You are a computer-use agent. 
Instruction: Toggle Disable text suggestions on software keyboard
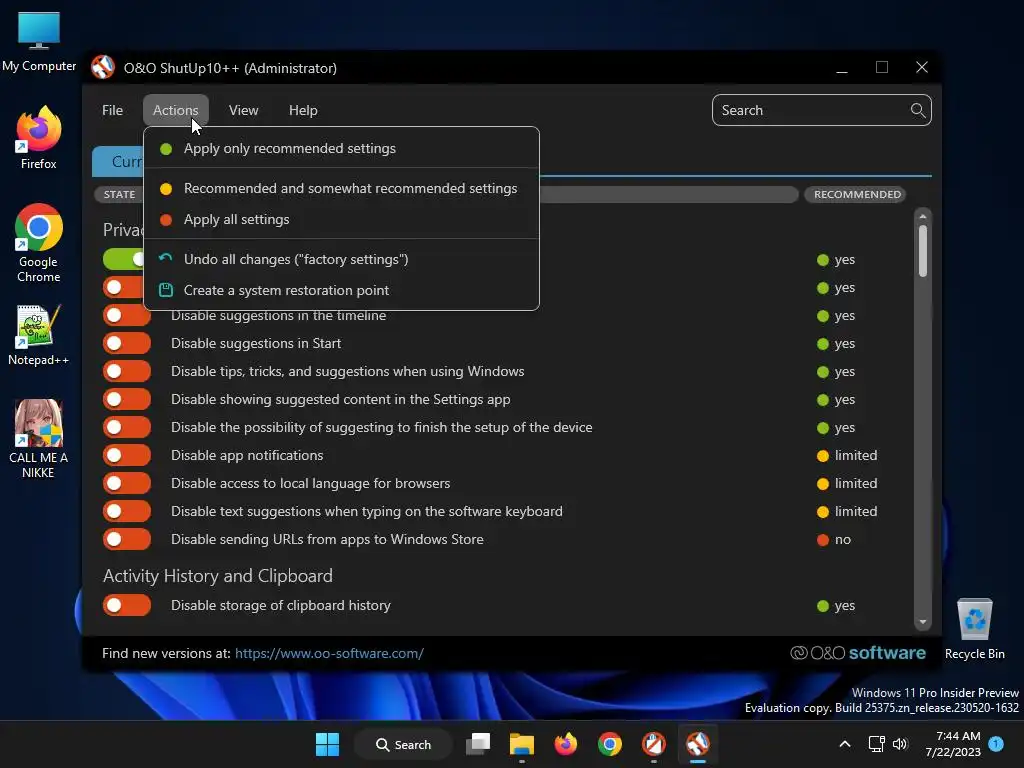coord(127,511)
